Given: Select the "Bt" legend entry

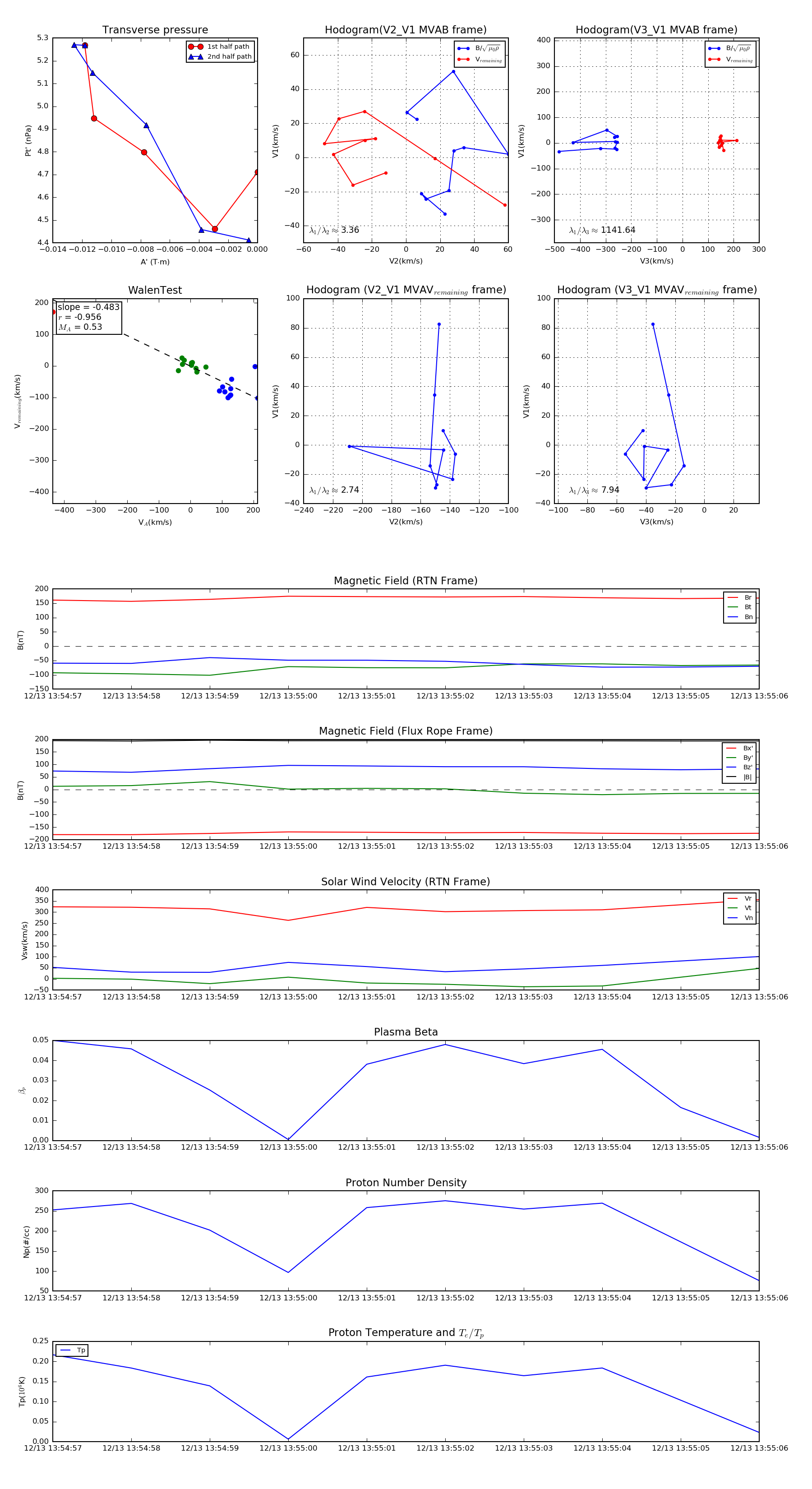Looking at the screenshot, I should coord(740,607).
